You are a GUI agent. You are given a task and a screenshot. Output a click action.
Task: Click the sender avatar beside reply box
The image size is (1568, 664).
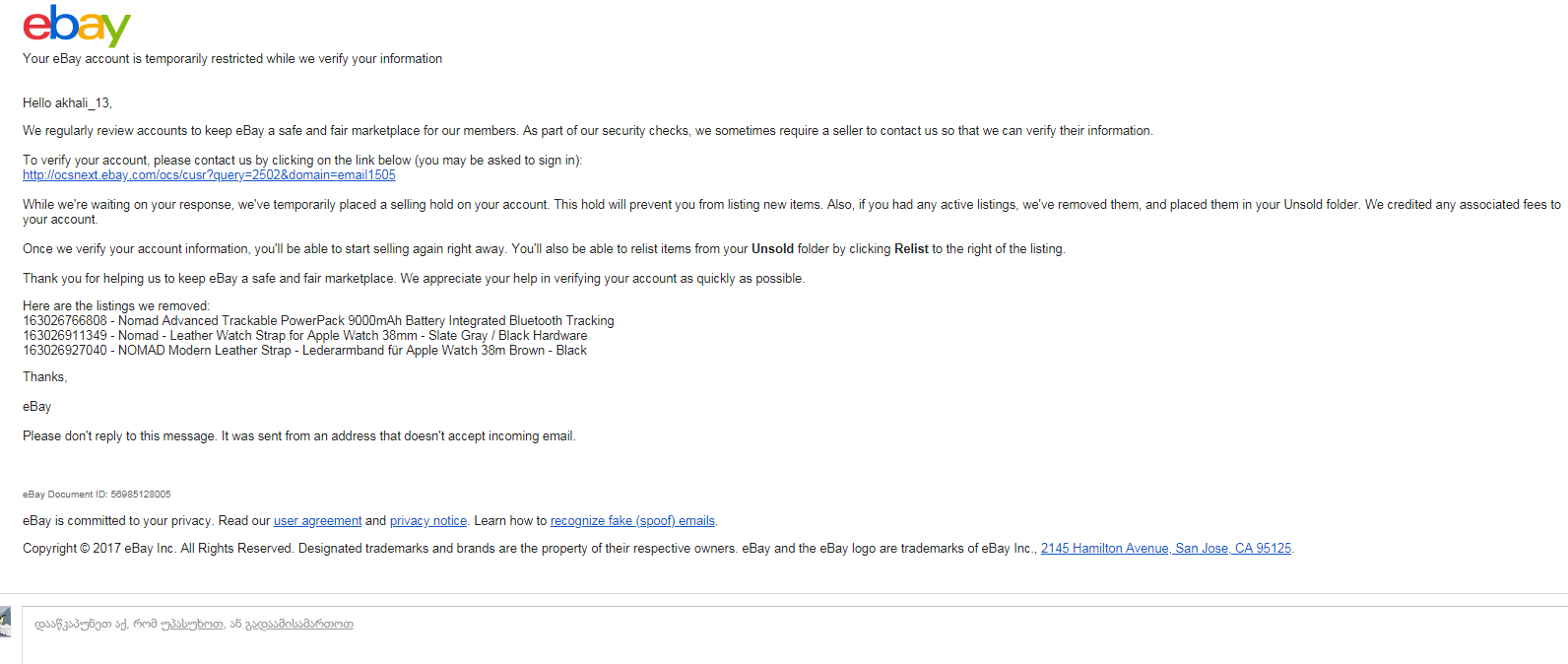(x=5, y=623)
